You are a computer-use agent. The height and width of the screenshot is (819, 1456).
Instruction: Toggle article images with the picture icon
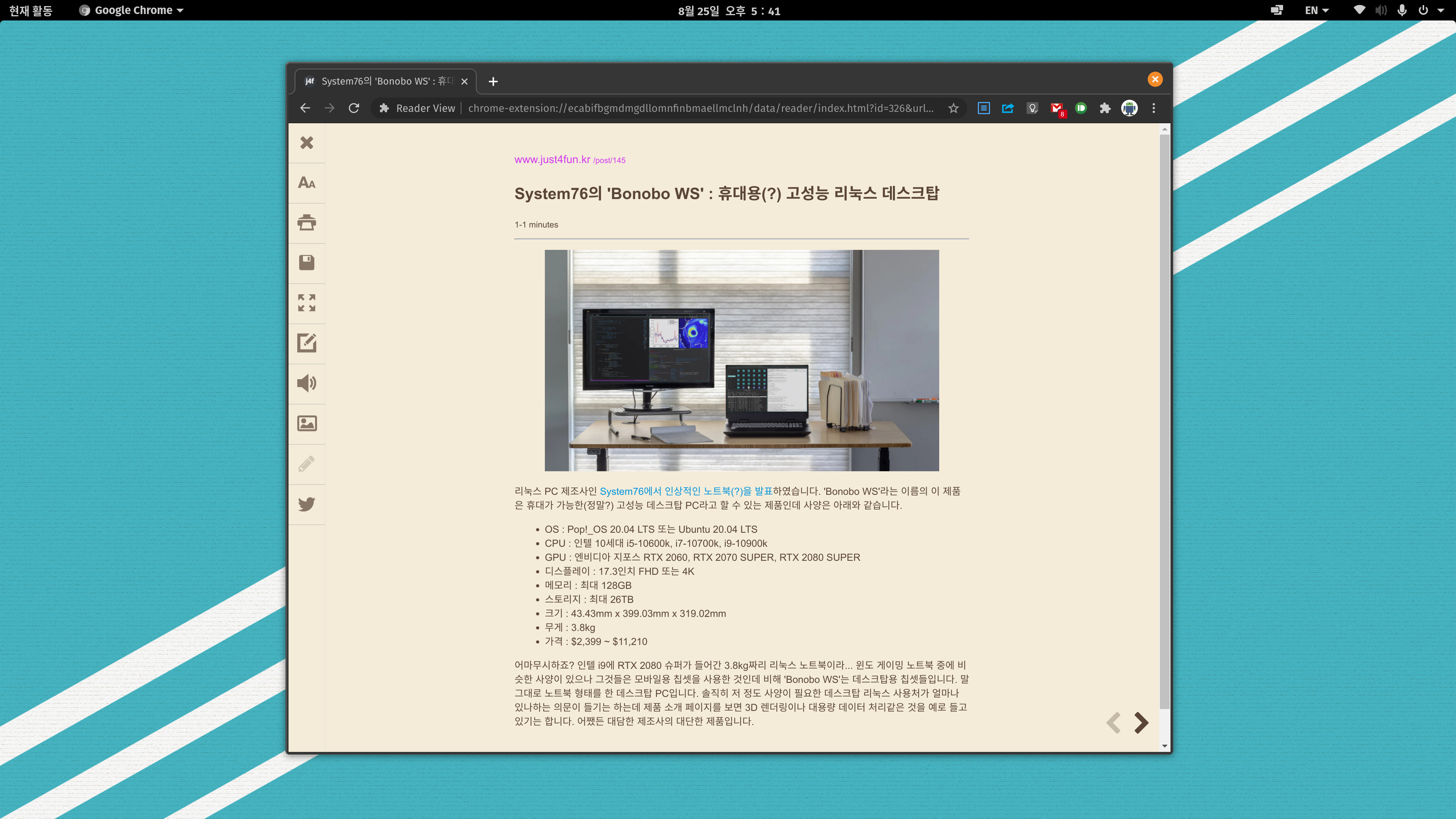[307, 424]
